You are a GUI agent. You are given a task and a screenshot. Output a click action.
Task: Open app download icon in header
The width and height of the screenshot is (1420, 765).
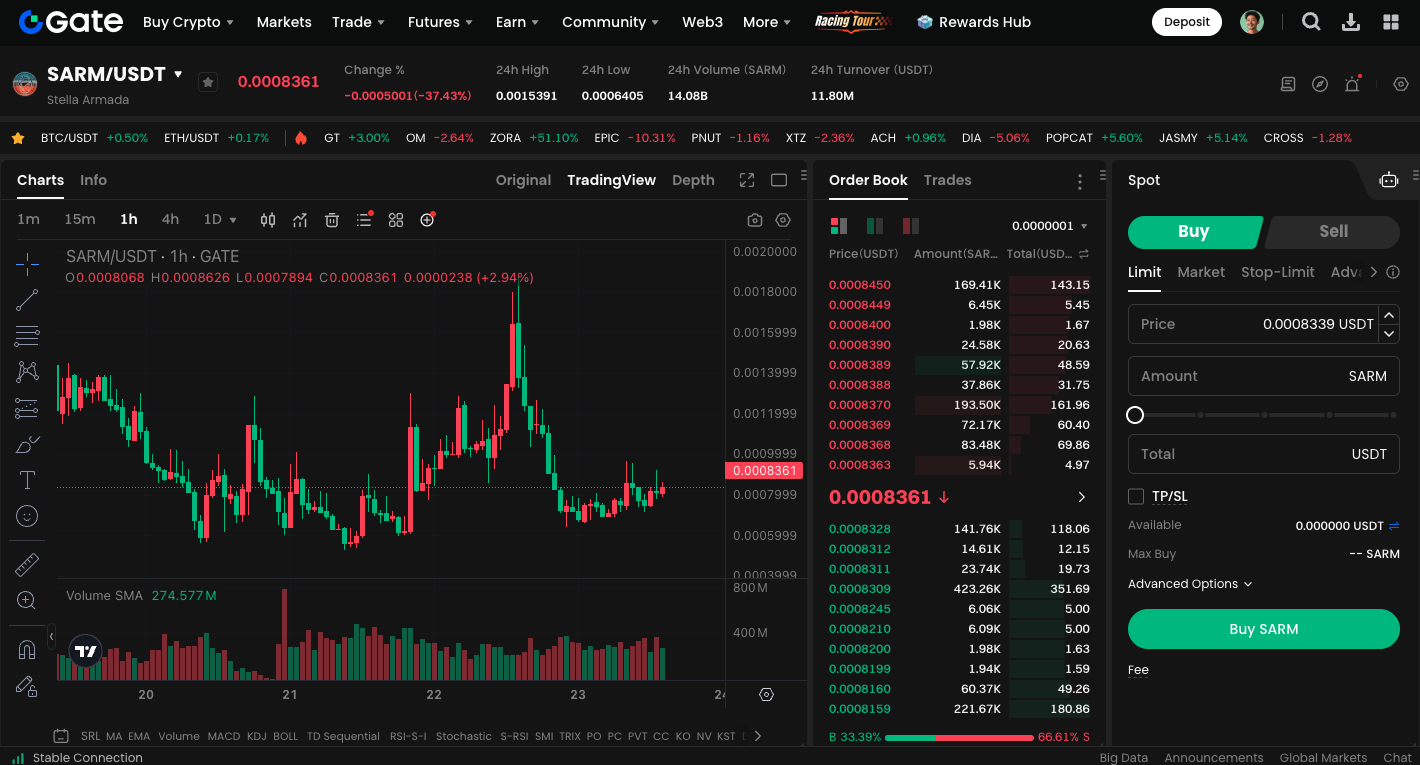click(1351, 22)
